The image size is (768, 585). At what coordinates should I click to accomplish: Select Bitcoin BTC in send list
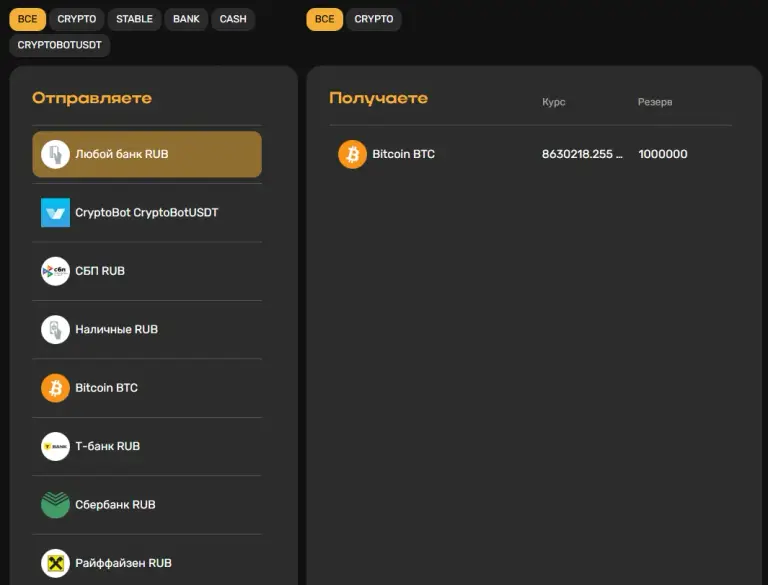pyautogui.click(x=147, y=388)
